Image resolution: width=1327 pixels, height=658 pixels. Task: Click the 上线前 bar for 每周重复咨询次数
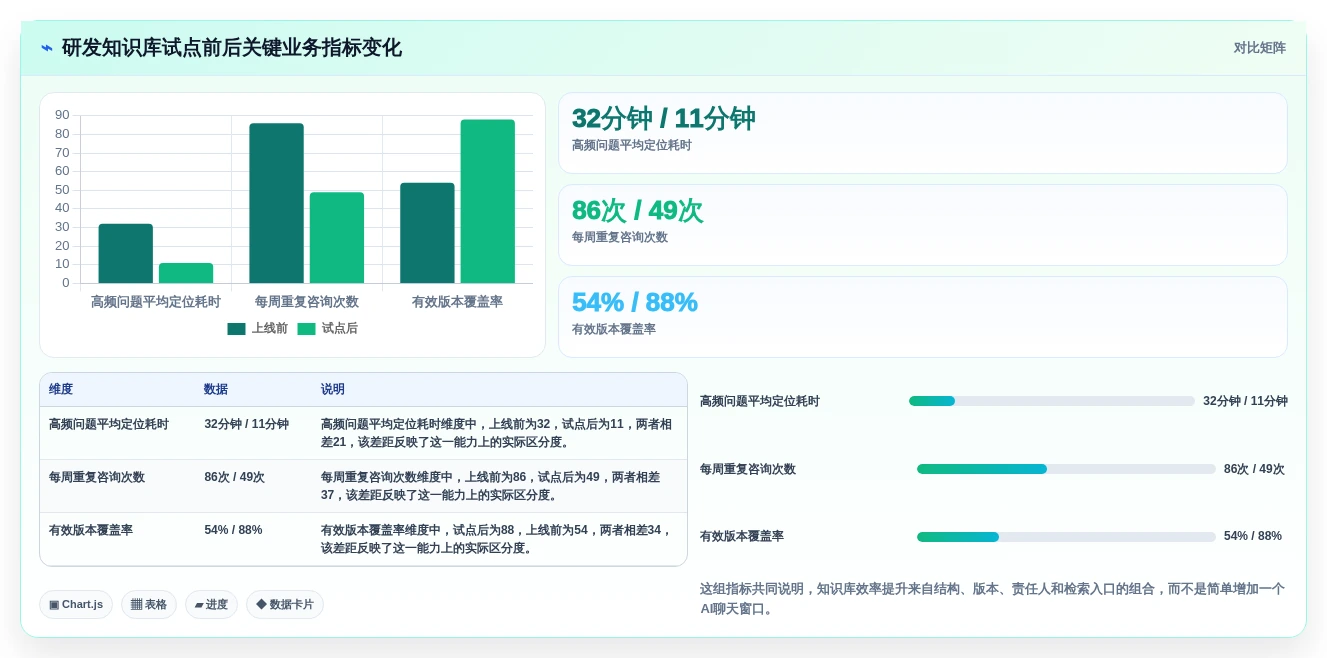pos(277,203)
